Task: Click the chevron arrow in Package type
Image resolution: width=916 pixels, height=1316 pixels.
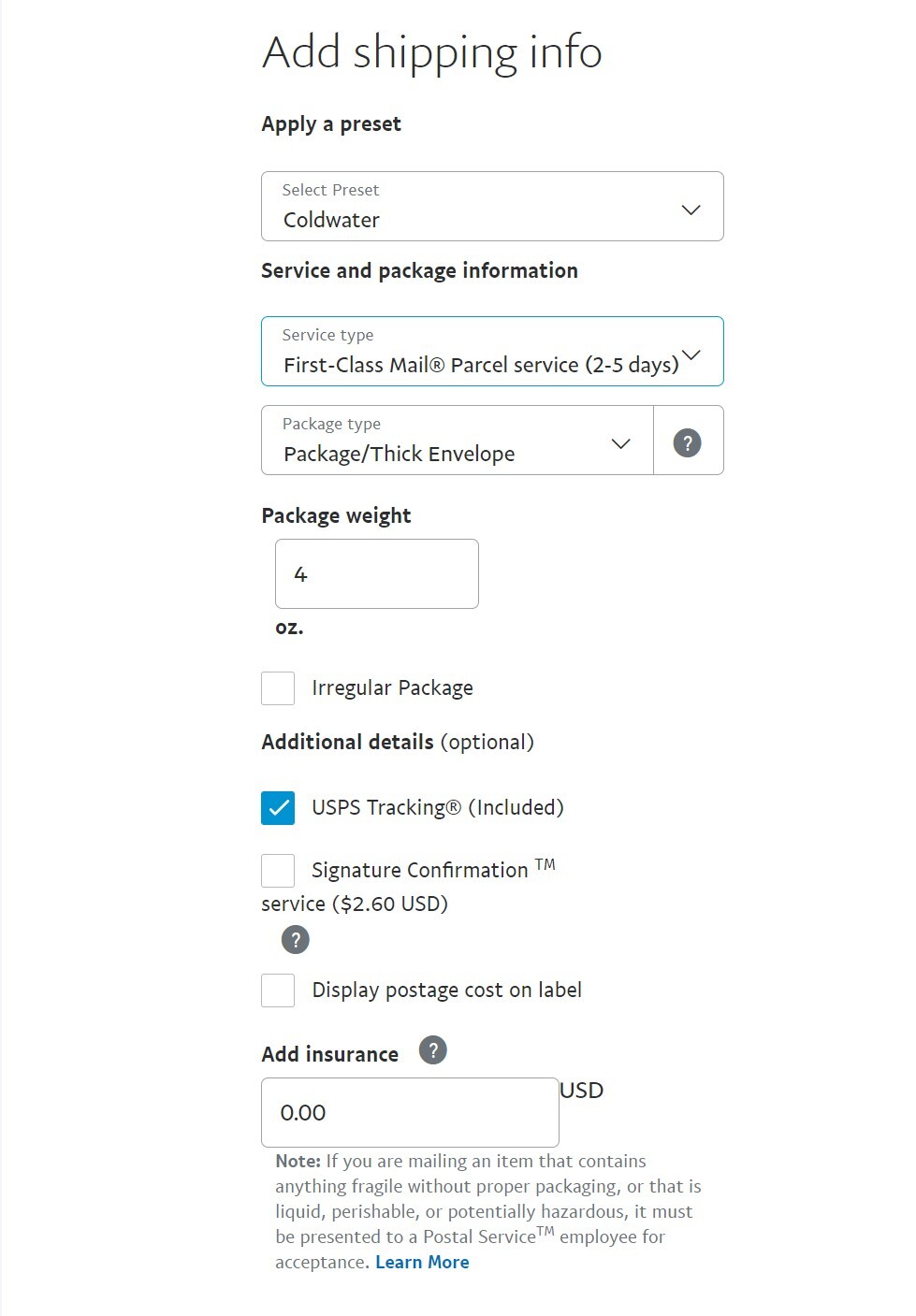Action: tap(620, 443)
